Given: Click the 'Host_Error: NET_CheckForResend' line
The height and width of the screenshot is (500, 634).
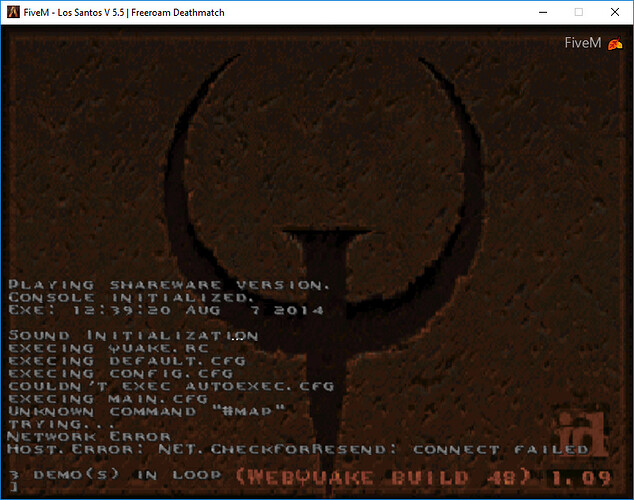Looking at the screenshot, I should [298, 449].
